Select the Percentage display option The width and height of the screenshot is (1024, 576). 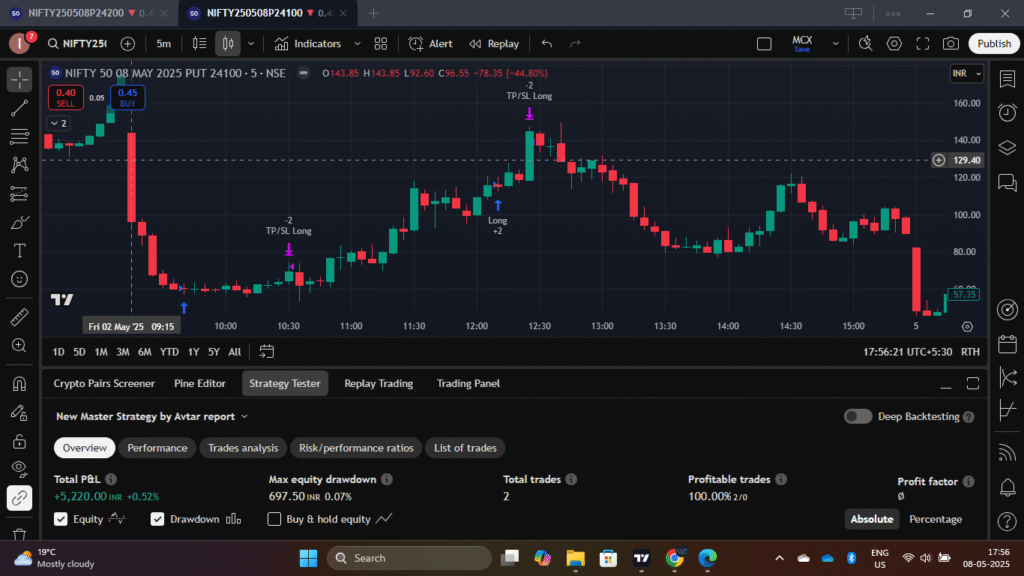point(935,519)
